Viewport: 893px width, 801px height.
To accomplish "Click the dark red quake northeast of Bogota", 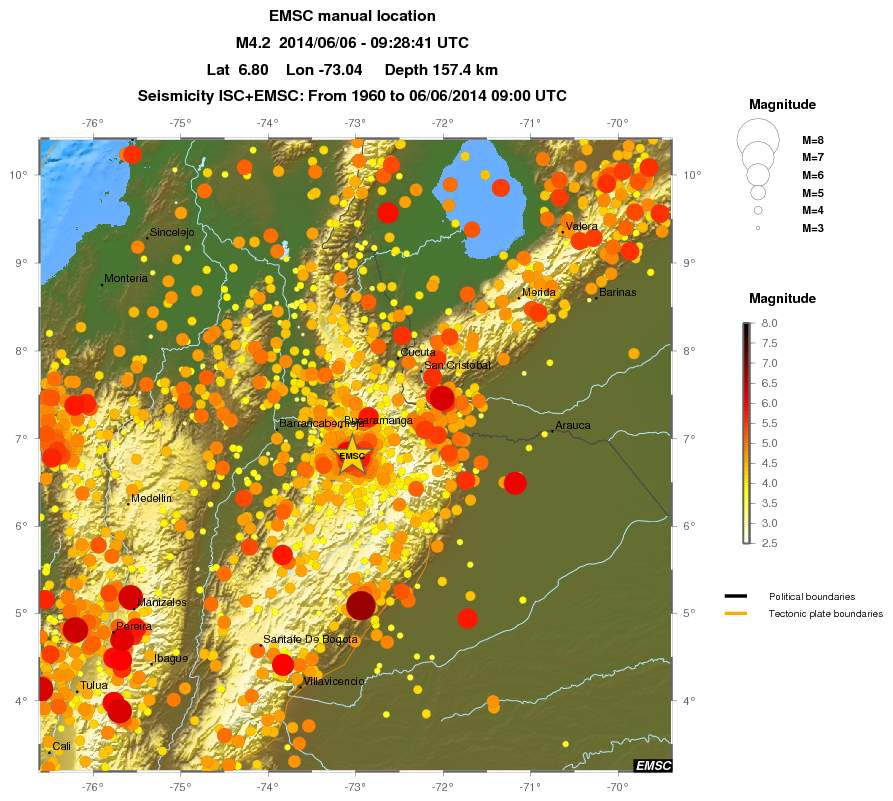I will (x=361, y=605).
